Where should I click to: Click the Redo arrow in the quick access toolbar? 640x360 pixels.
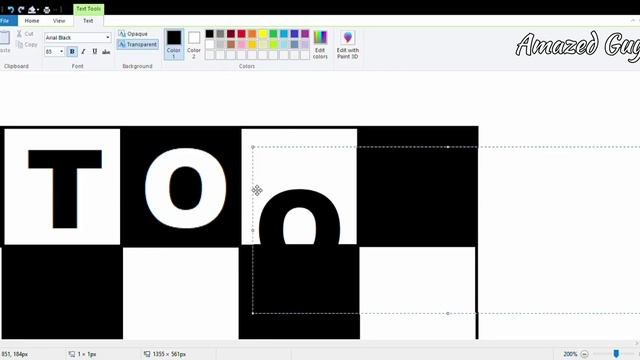click(x=21, y=9)
